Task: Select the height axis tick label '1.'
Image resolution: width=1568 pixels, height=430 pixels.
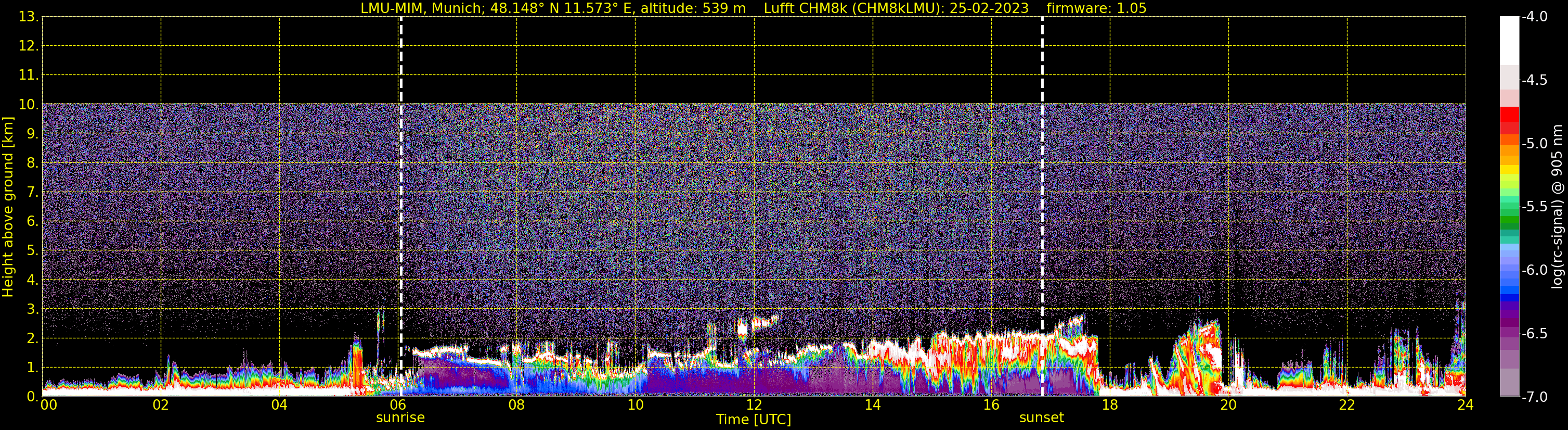Action: click(32, 367)
